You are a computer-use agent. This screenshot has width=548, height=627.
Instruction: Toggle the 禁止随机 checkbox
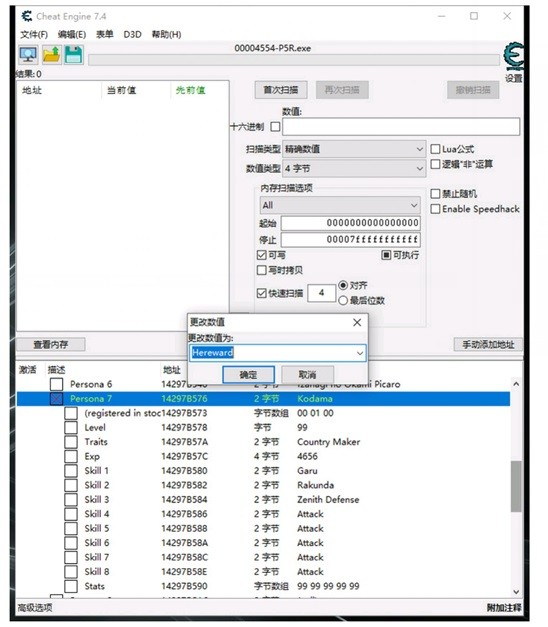pyautogui.click(x=435, y=194)
